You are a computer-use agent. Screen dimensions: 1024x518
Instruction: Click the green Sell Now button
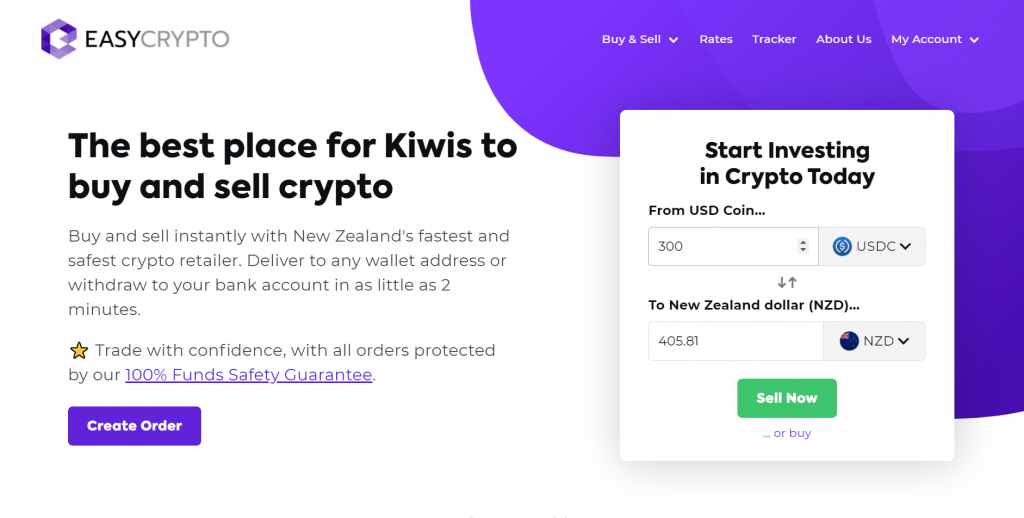(787, 398)
